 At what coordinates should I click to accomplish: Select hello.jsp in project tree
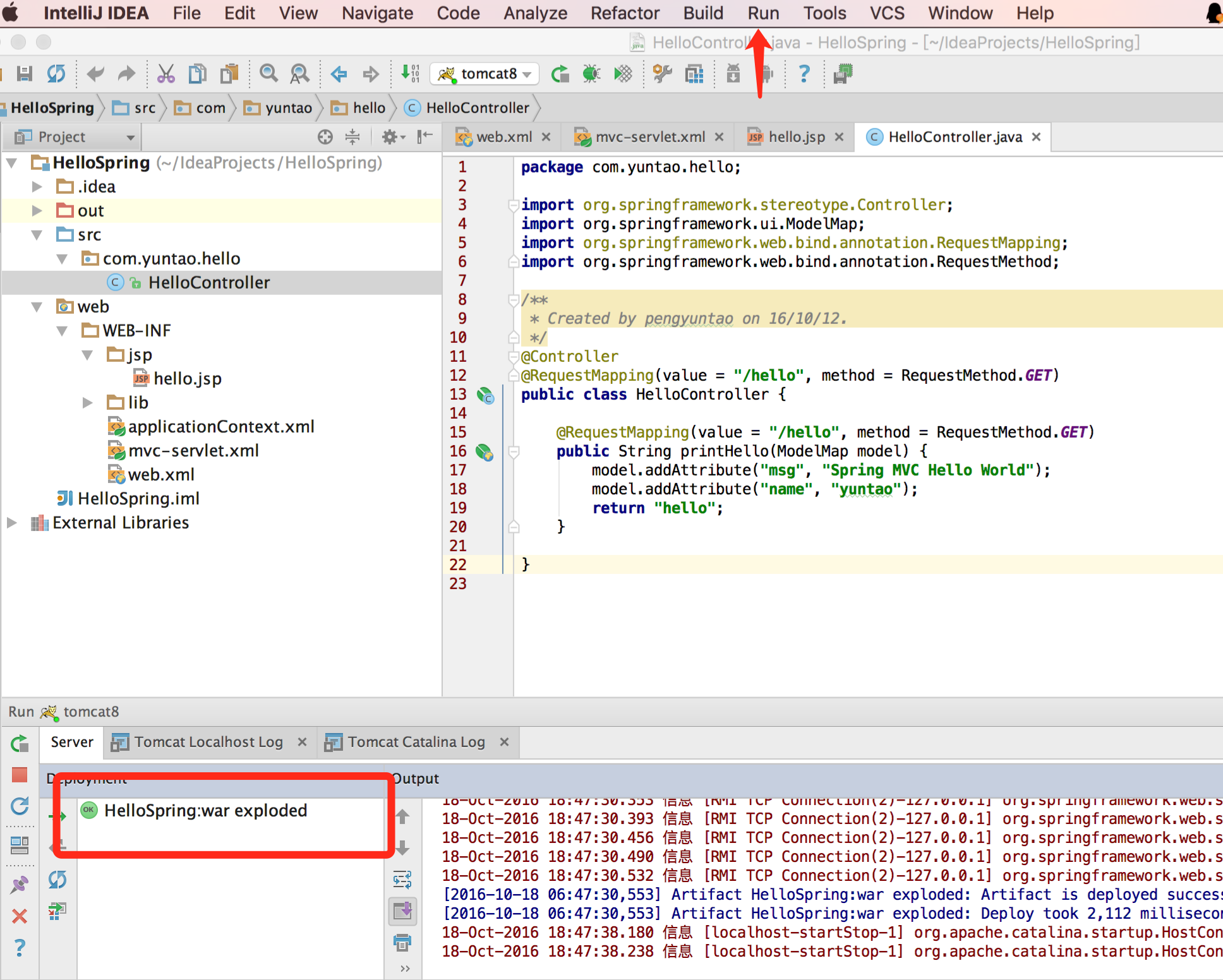click(x=188, y=379)
